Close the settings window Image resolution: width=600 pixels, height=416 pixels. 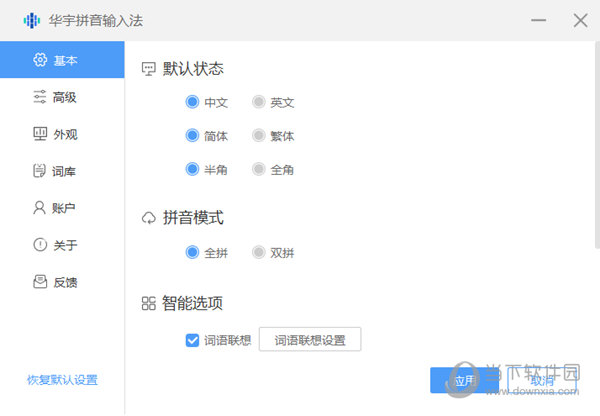click(x=580, y=20)
